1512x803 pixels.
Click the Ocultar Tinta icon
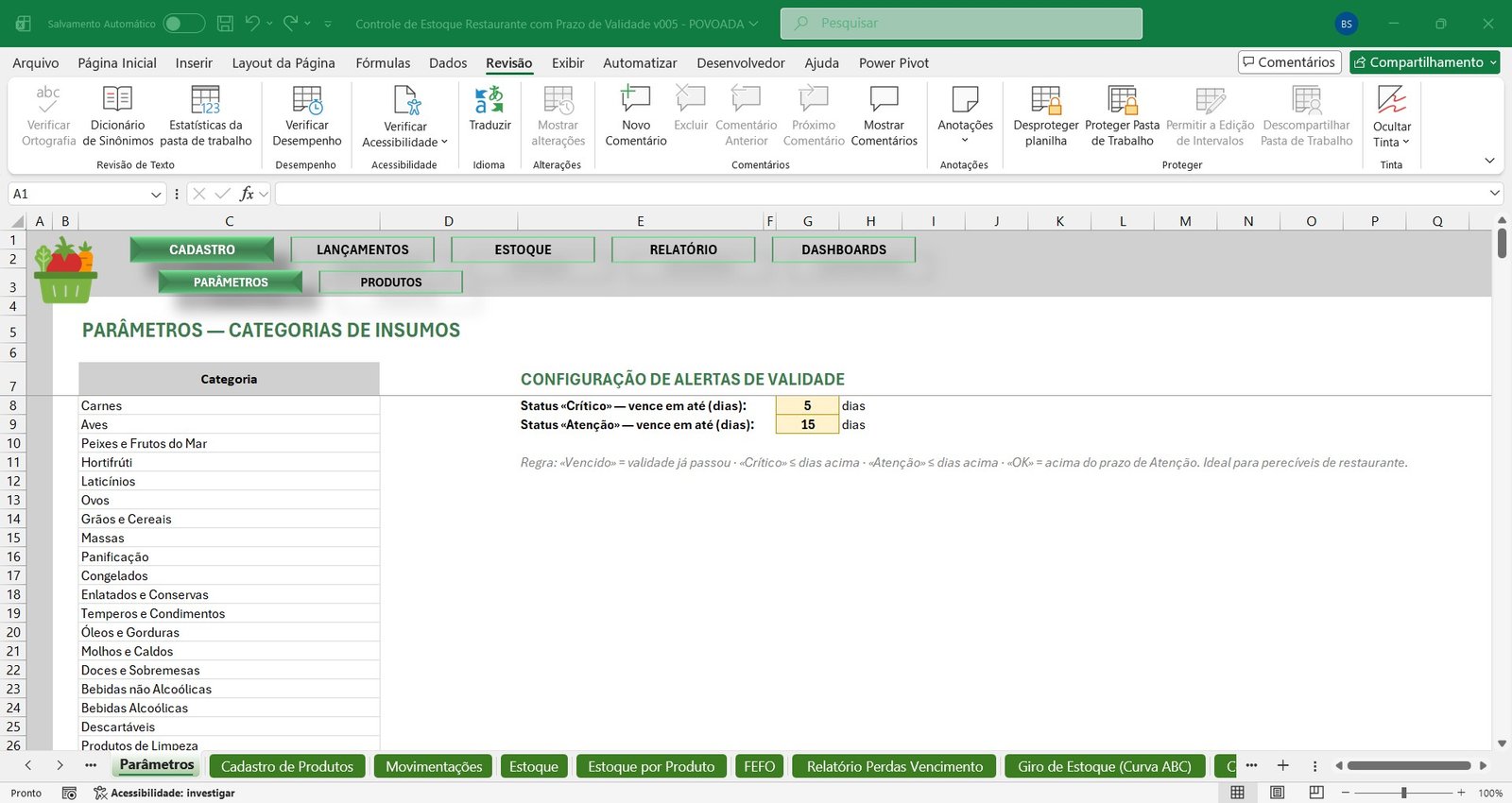point(1392,99)
